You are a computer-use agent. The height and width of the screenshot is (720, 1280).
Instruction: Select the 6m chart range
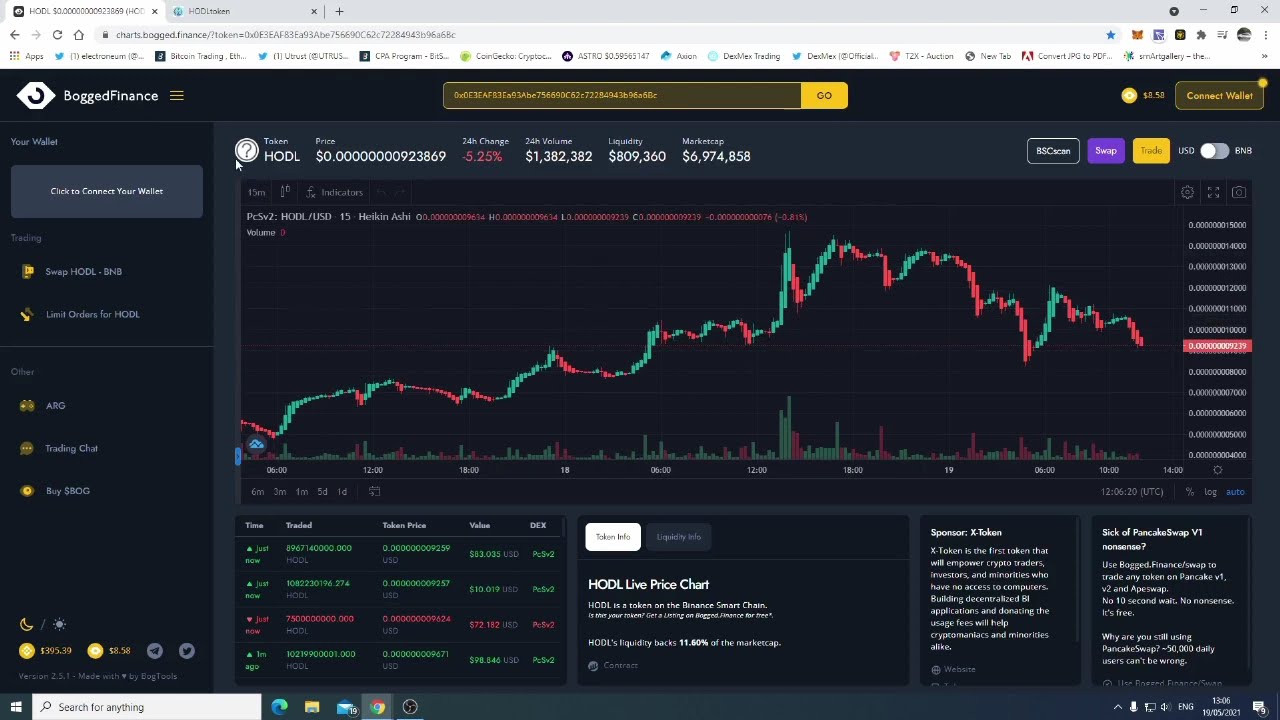[257, 492]
